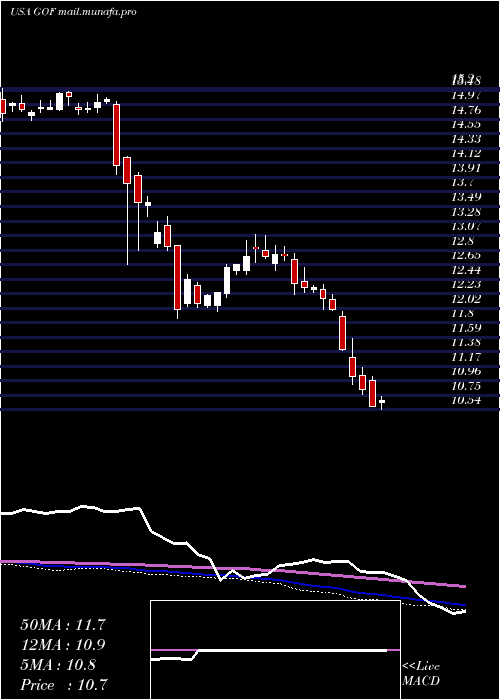Select the 14.97 price axis label
The width and height of the screenshot is (500, 700).
[x=466, y=95]
